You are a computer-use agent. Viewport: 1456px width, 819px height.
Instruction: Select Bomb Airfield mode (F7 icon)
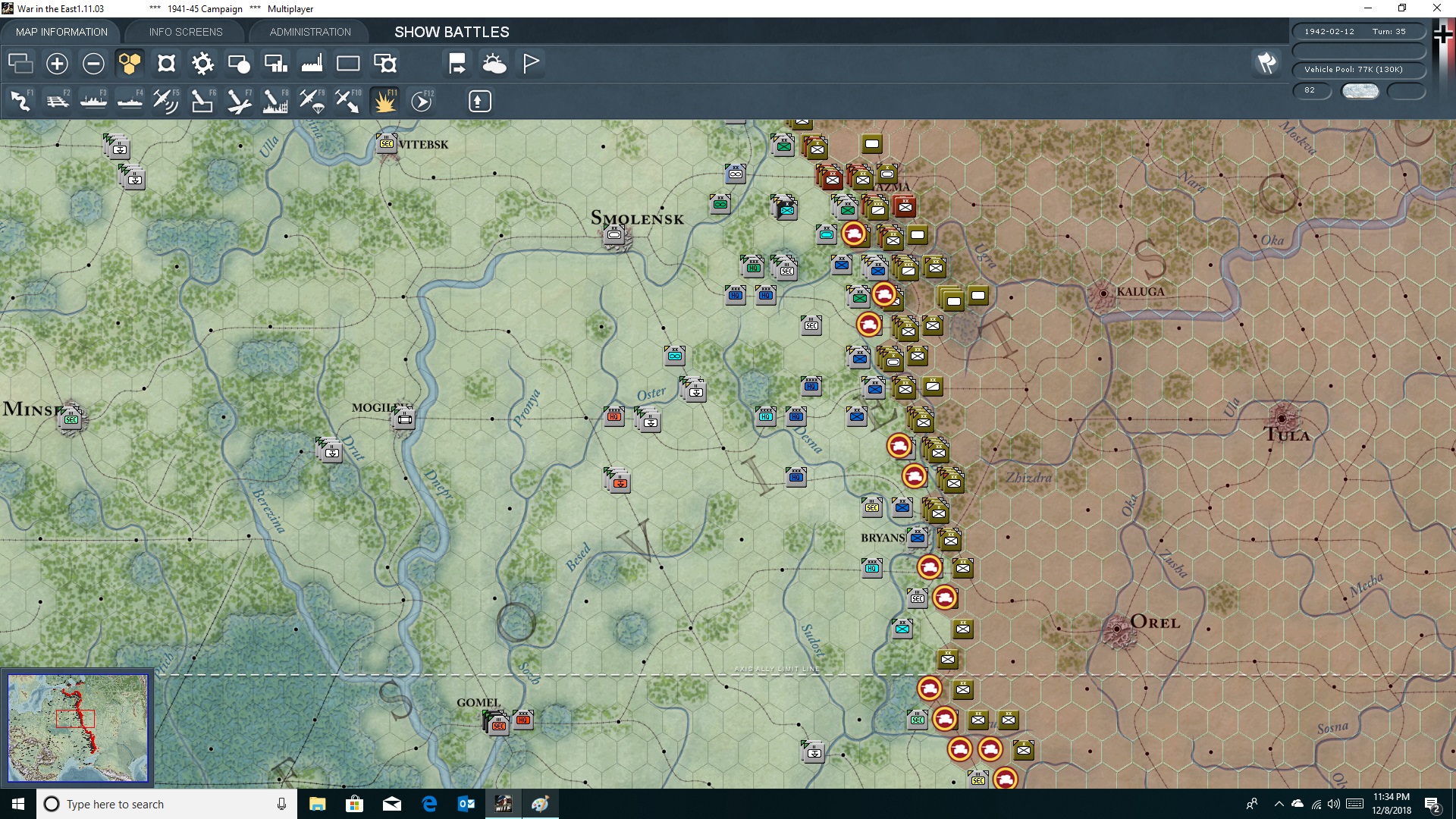tap(239, 101)
